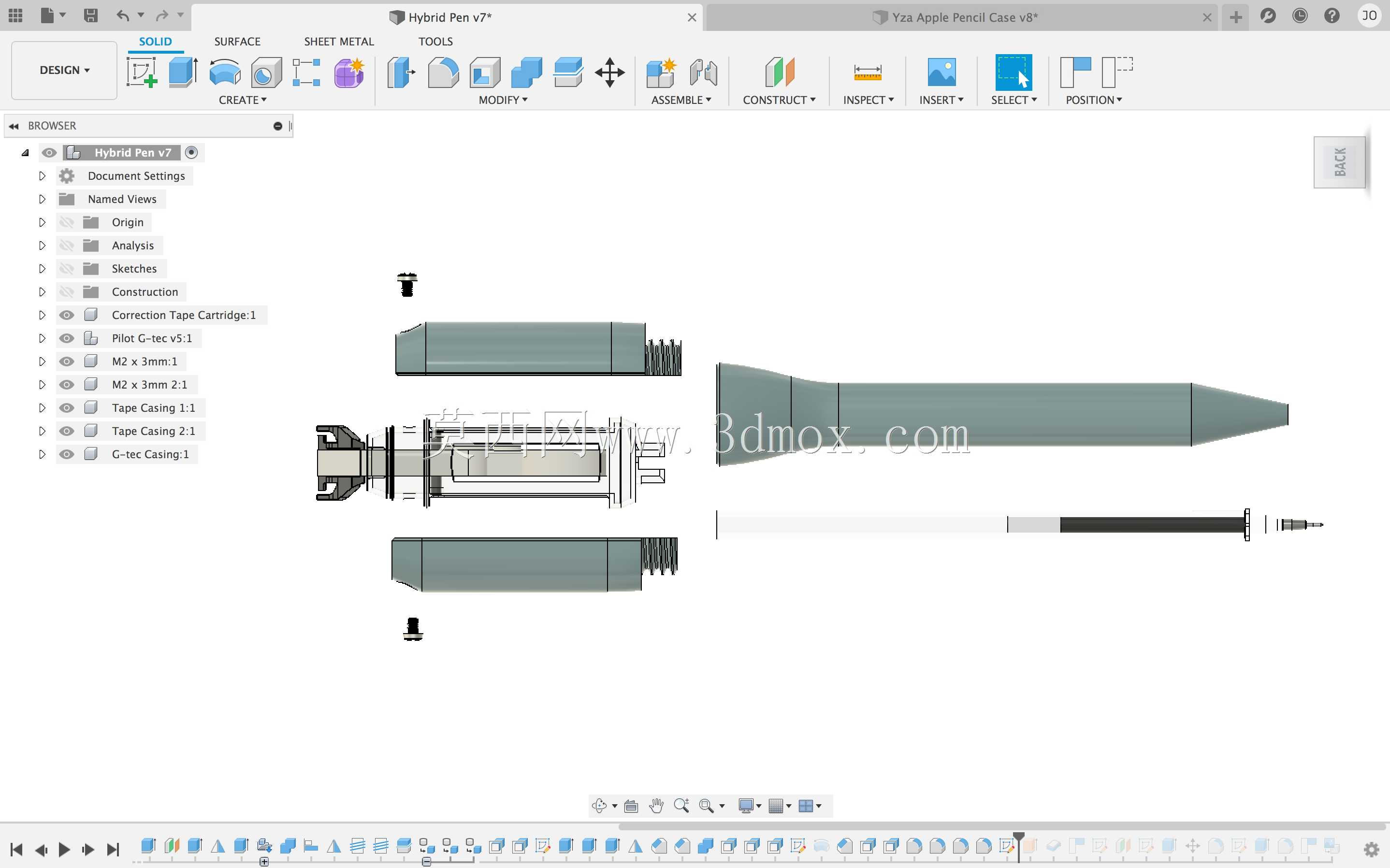Select the Shell tool icon
This screenshot has width=1390, height=868.
(485, 72)
